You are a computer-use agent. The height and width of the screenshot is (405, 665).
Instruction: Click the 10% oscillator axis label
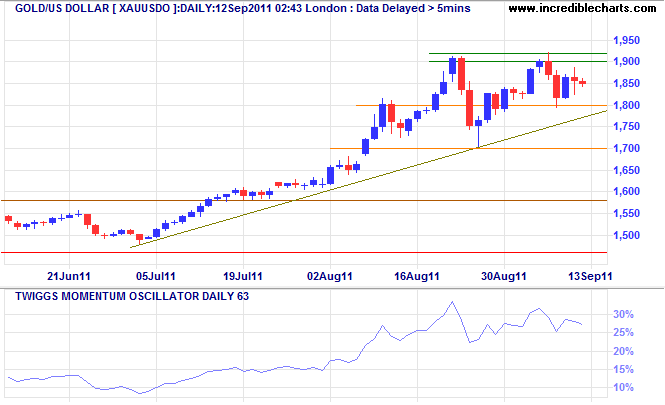pos(623,388)
